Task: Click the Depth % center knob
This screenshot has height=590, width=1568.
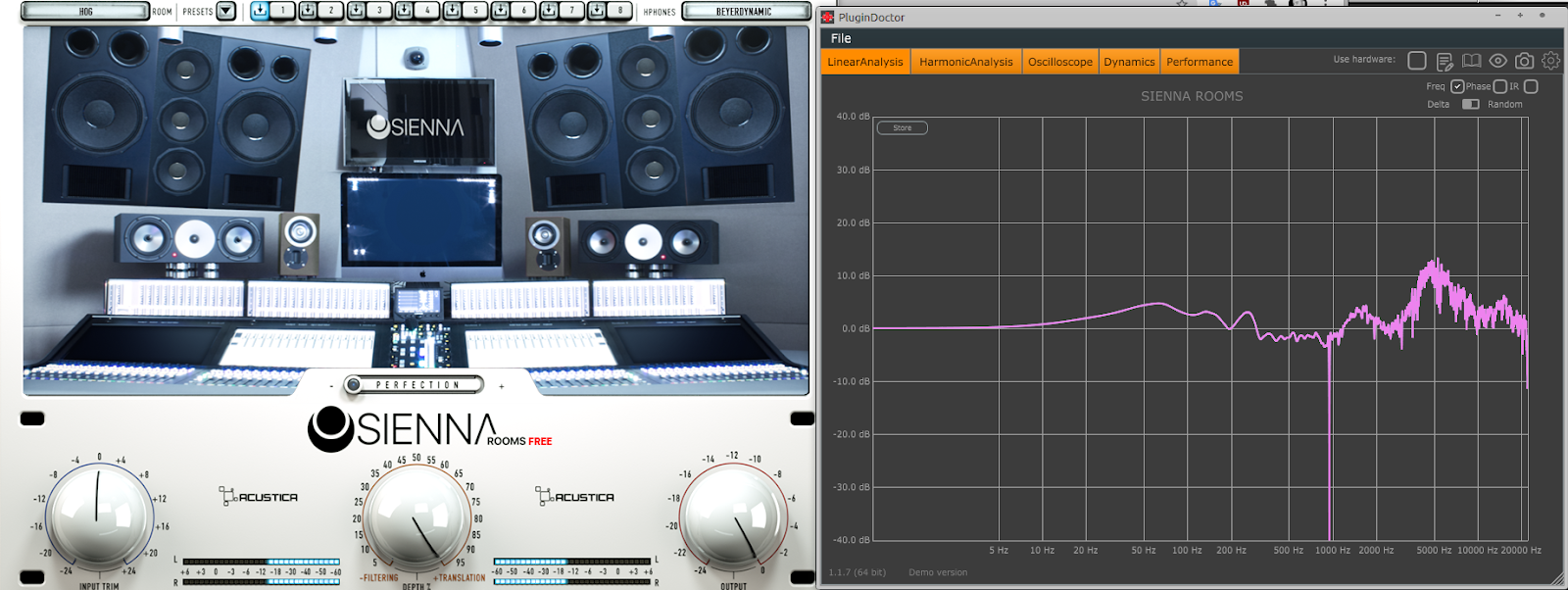Action: click(x=416, y=519)
